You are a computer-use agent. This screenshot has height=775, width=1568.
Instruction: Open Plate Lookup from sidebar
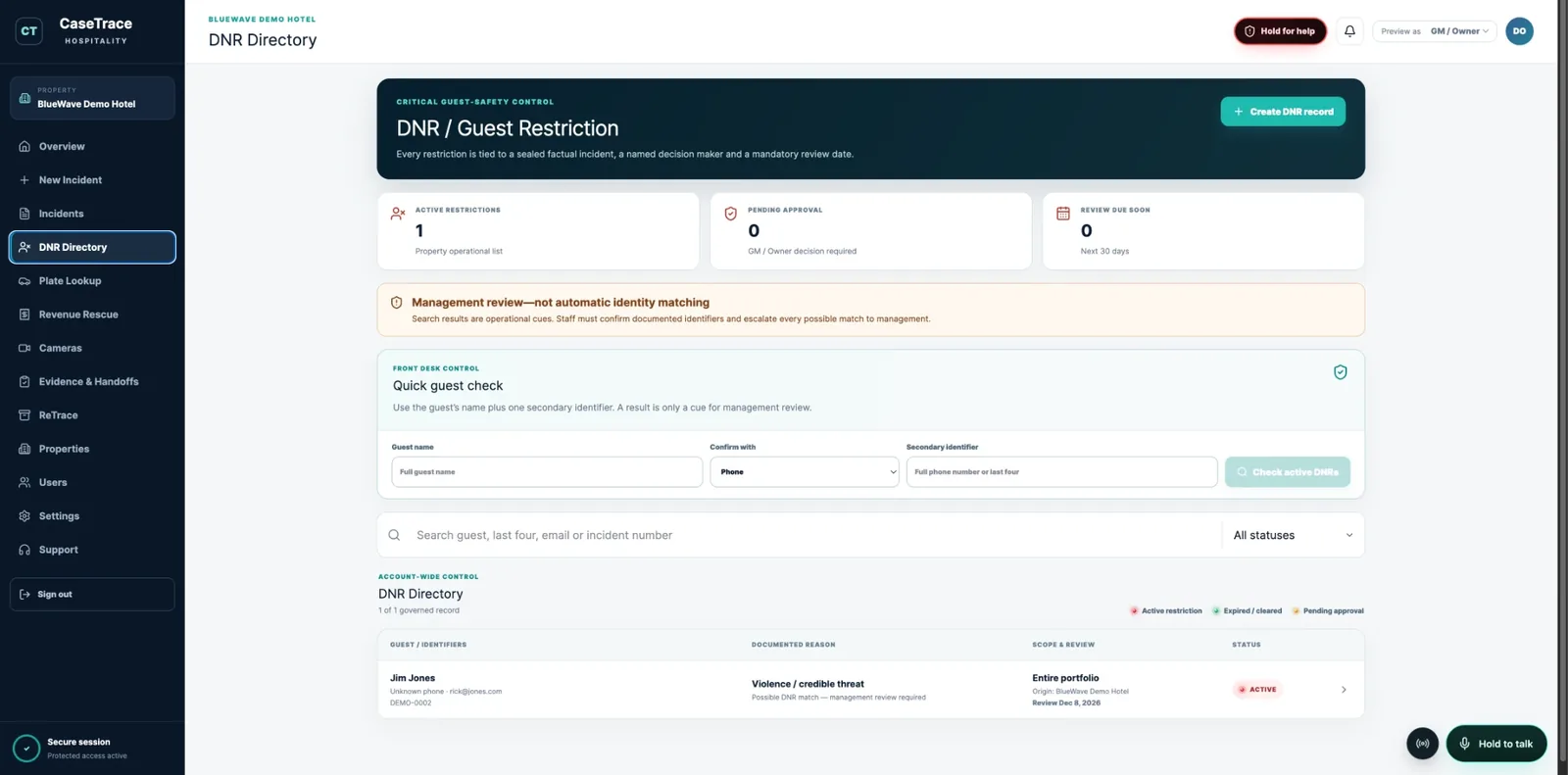[x=92, y=281]
